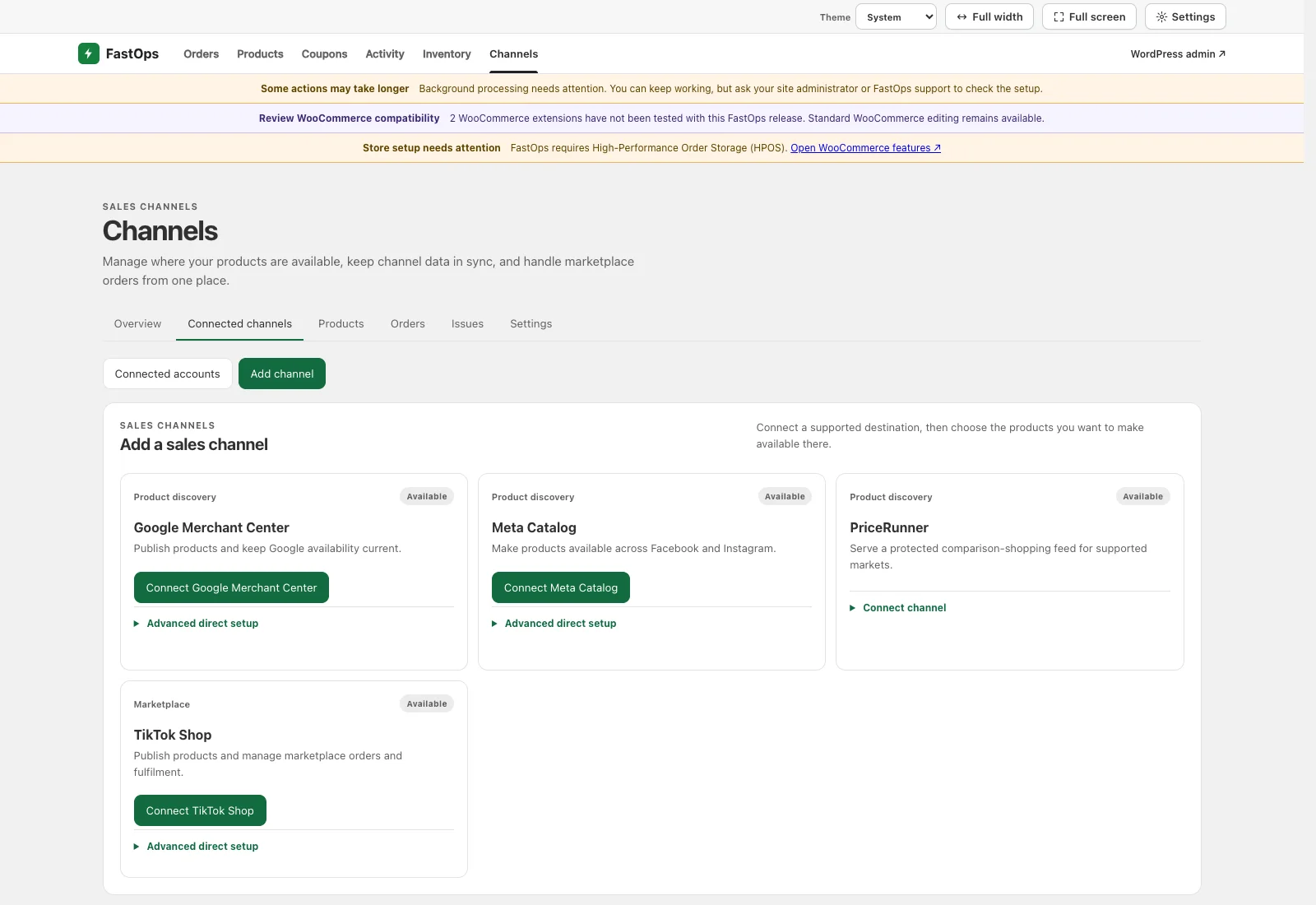
Task: Click the 'Add a sales channel' heading
Action: (194, 444)
